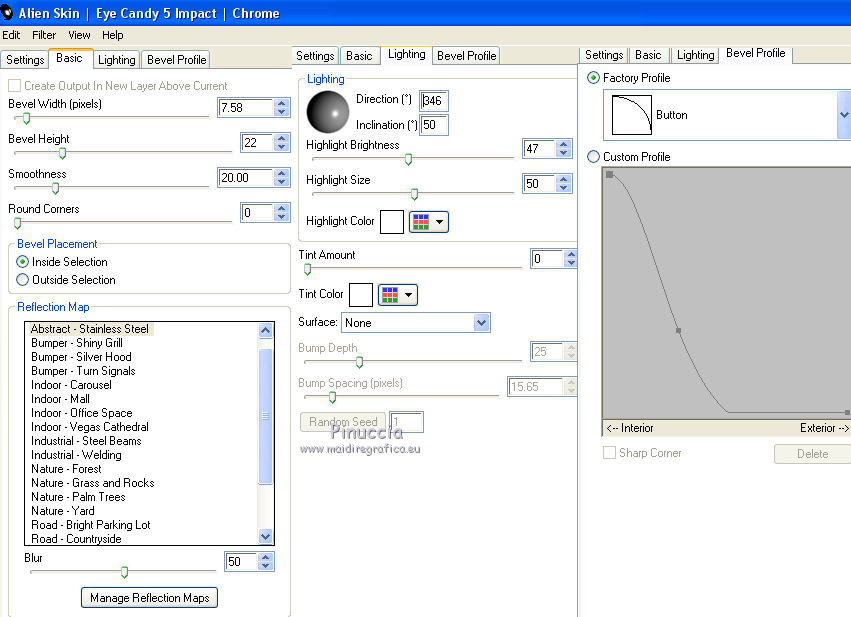Click the Bevel Height slider thumb
851x617 pixels.
pyautogui.click(x=62, y=154)
